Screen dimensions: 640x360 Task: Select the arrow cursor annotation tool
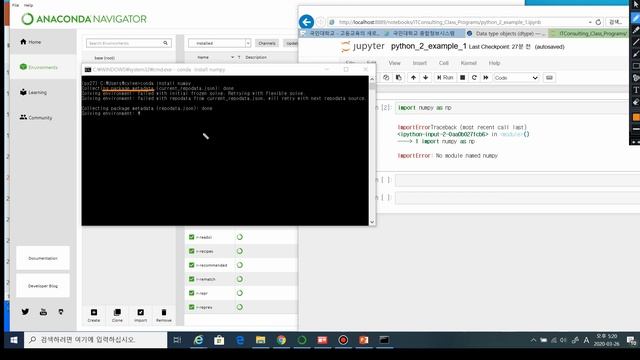[x=636, y=5]
